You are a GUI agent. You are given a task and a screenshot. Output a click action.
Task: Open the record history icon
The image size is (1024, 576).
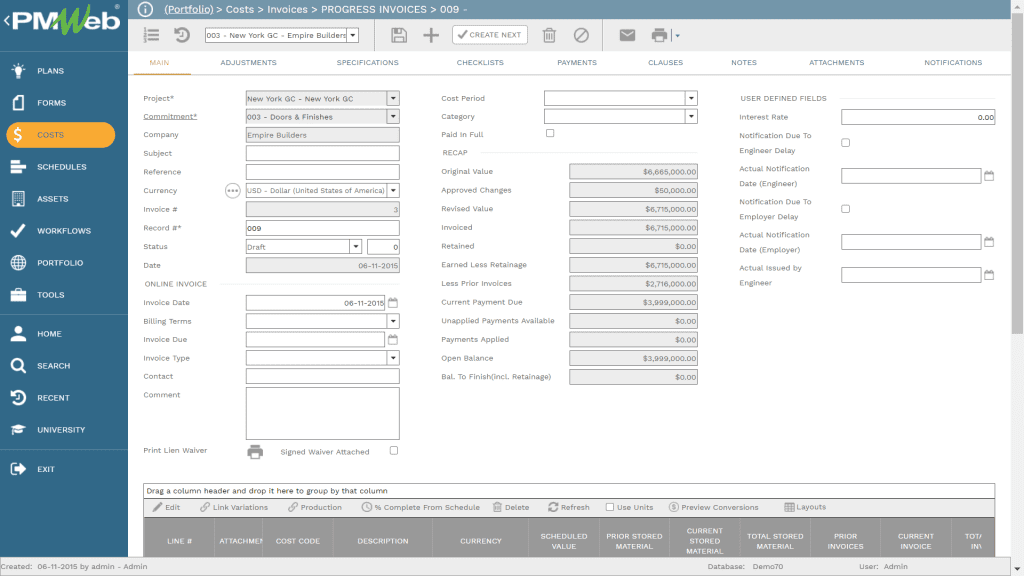[182, 35]
